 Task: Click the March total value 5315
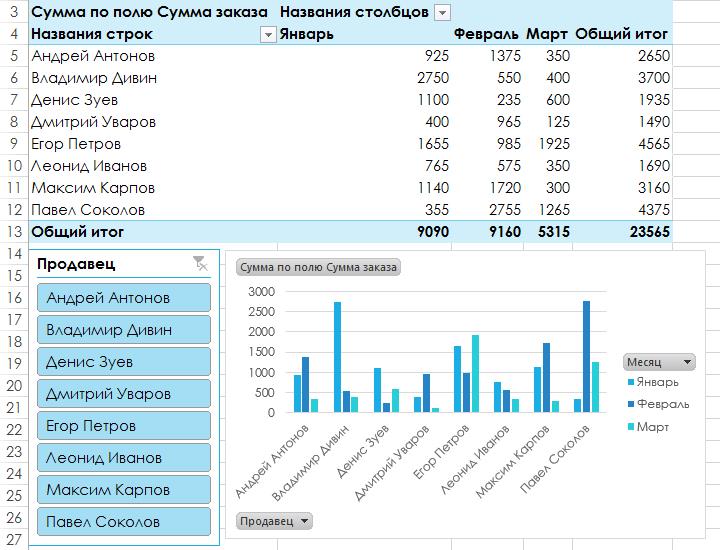[547, 232]
